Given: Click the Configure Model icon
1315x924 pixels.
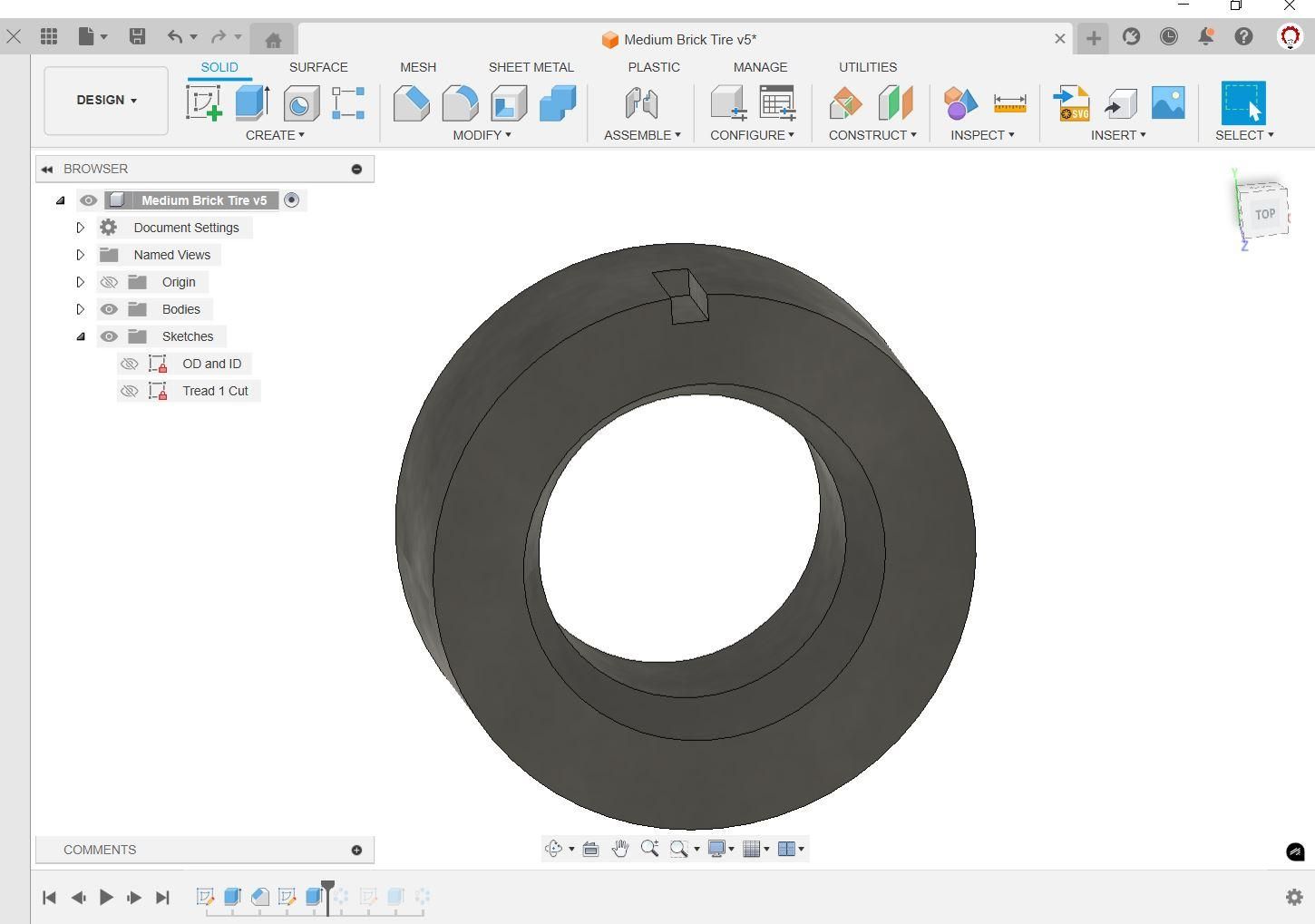Looking at the screenshot, I should (x=728, y=102).
